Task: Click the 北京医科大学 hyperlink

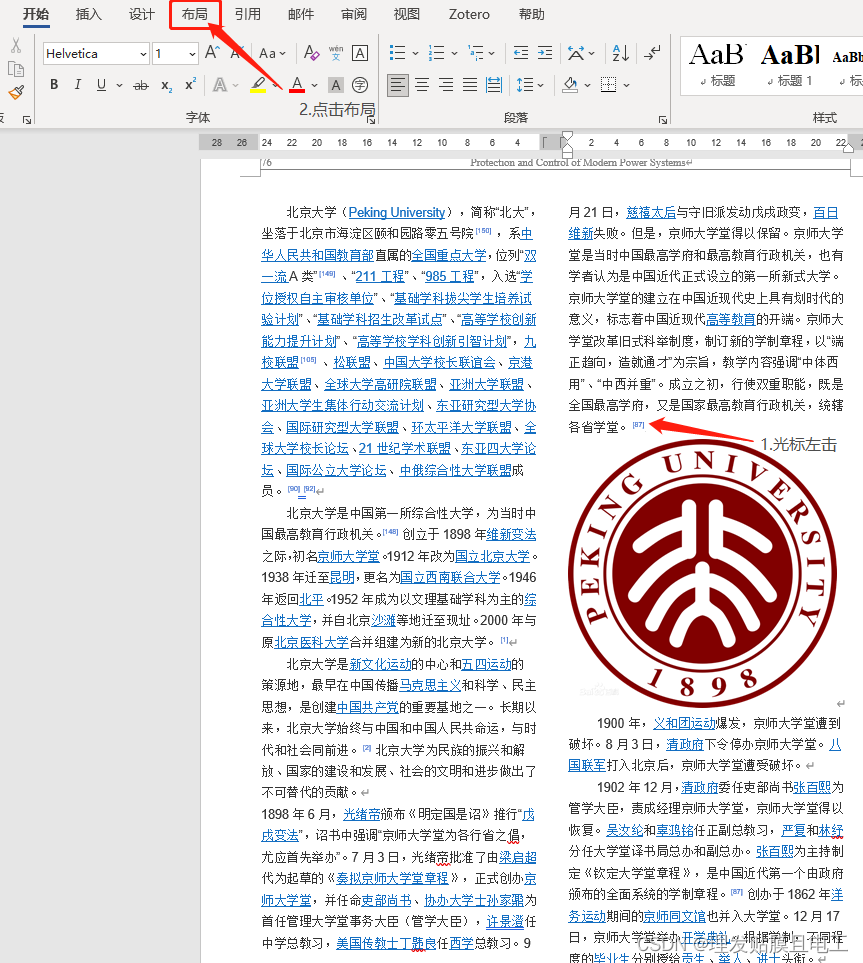Action: (x=311, y=642)
